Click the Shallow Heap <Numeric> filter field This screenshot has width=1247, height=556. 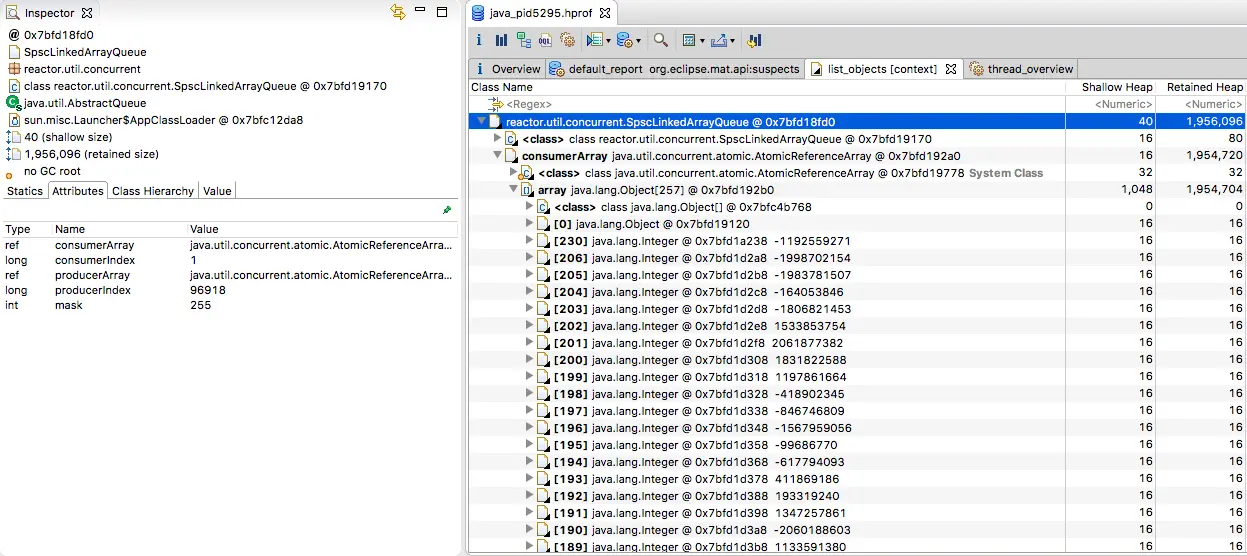coord(1111,104)
